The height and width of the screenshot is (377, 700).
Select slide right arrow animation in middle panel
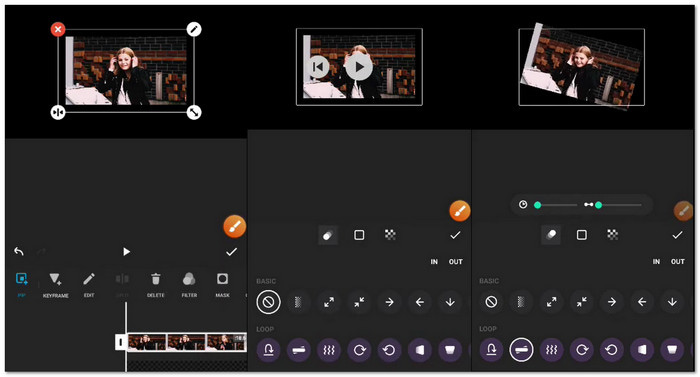pos(389,302)
